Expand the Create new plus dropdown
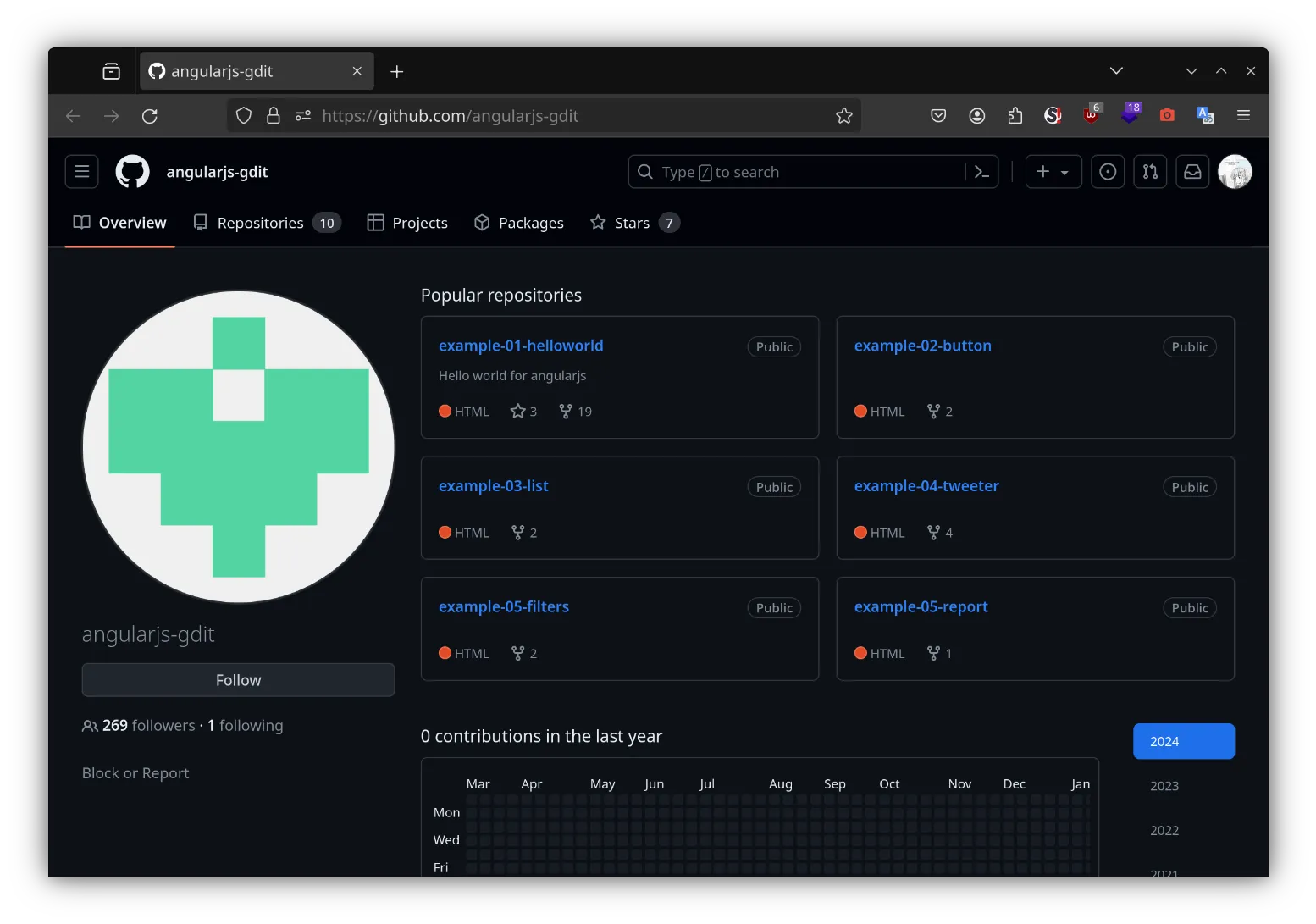The height and width of the screenshot is (924, 1316). click(1053, 172)
